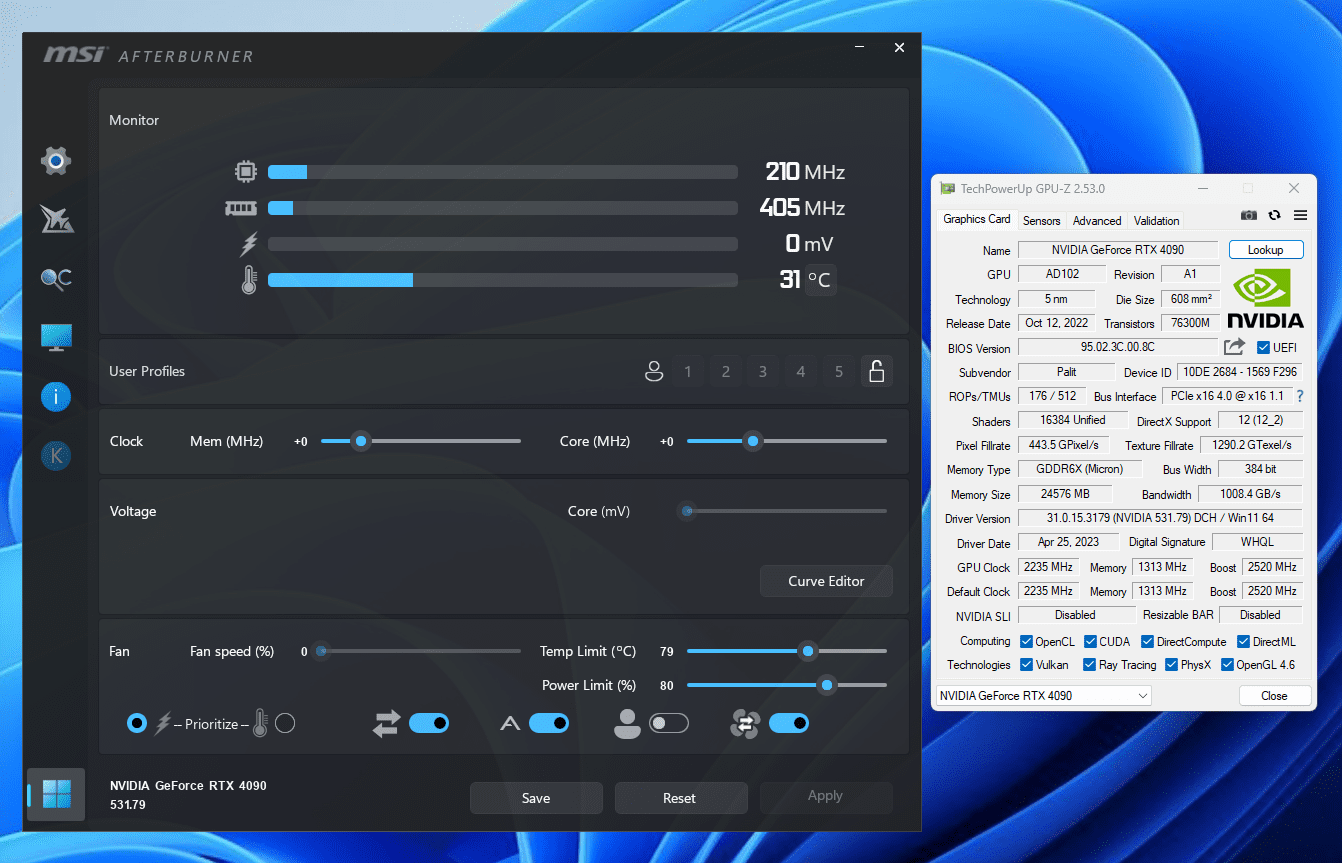Toggle the fan sync switch
Screen dimensions: 1342x863
click(789, 723)
